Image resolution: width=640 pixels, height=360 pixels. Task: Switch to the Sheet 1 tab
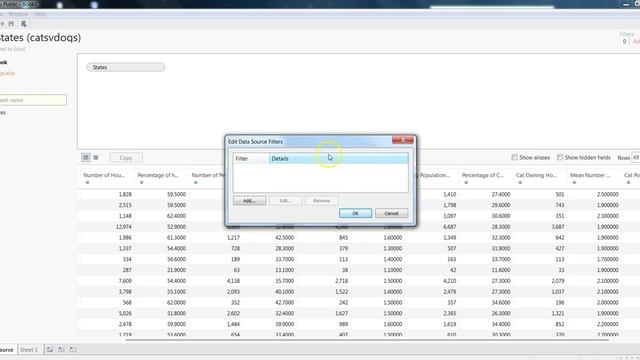coord(29,350)
